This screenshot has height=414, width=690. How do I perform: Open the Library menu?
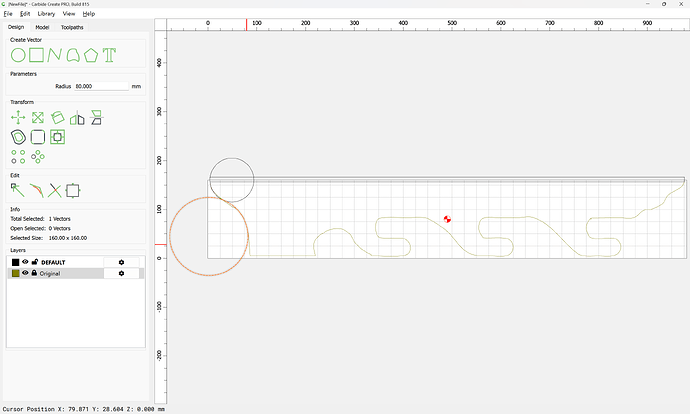pos(46,14)
